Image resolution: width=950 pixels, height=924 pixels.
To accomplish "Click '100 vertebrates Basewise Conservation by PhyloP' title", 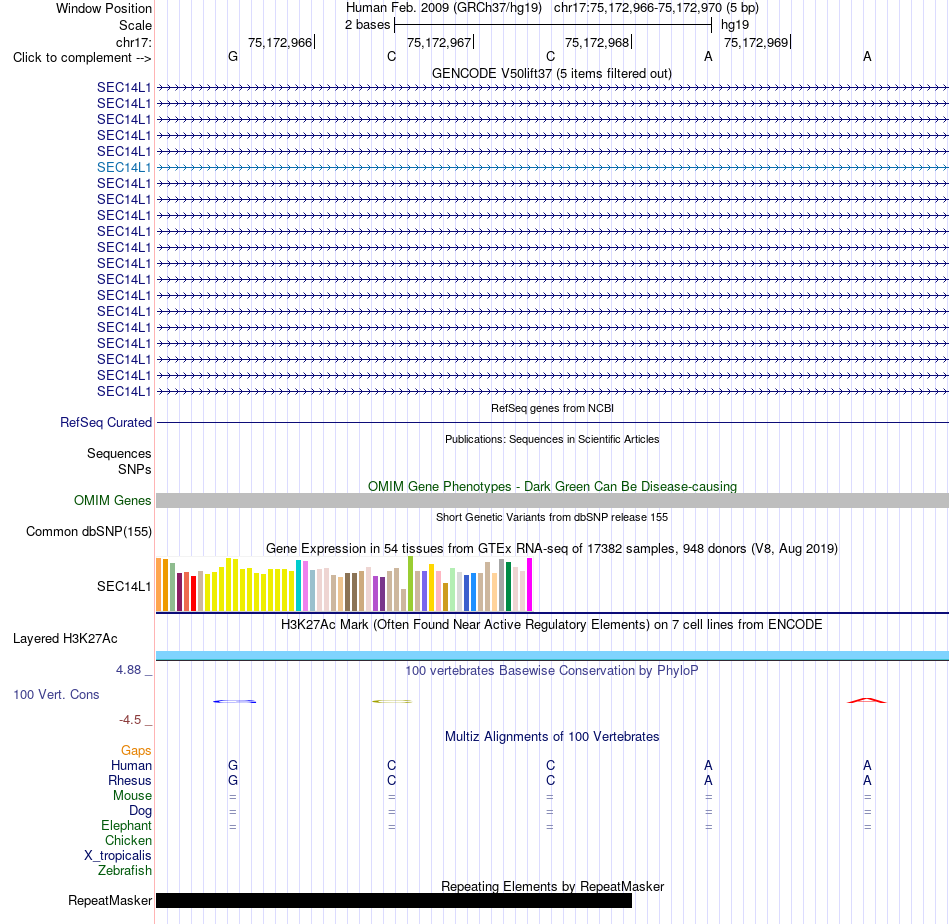I will tap(552, 671).
